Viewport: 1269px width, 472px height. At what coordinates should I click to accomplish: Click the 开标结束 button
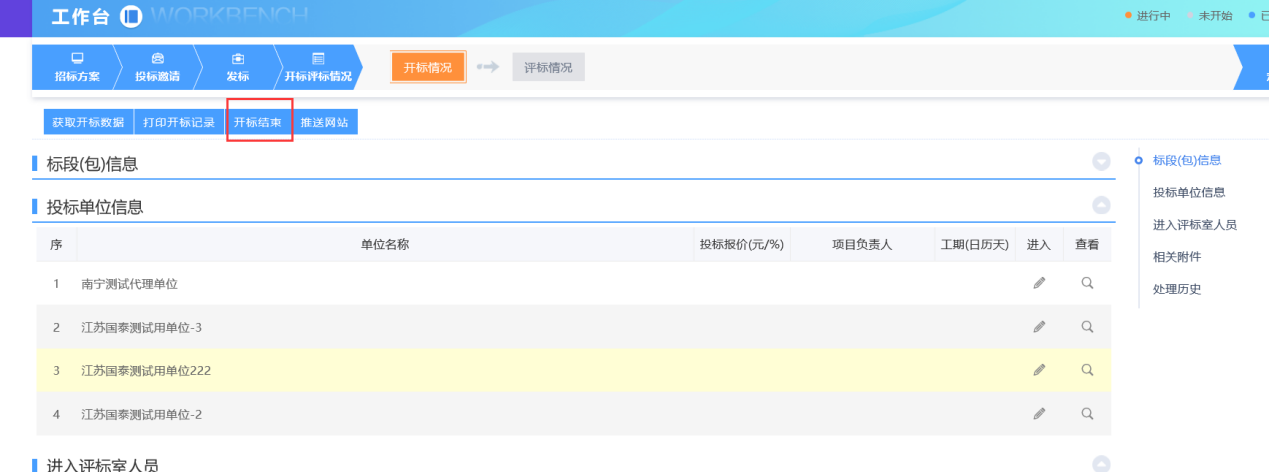[258, 122]
